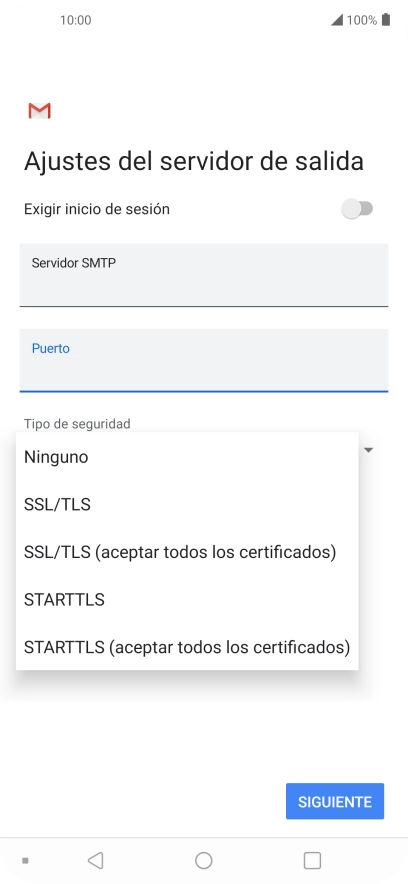Viewport: 408px width, 884px height.
Task: Tap the Android back navigation triangle
Action: click(x=96, y=860)
